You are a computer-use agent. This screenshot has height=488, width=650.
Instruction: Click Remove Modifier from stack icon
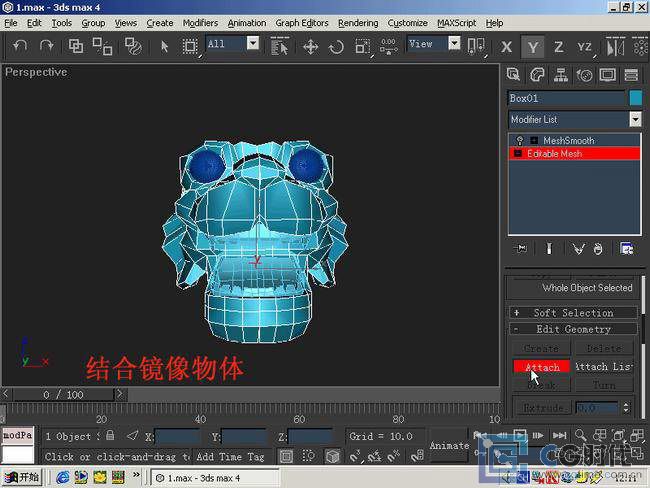(x=597, y=249)
